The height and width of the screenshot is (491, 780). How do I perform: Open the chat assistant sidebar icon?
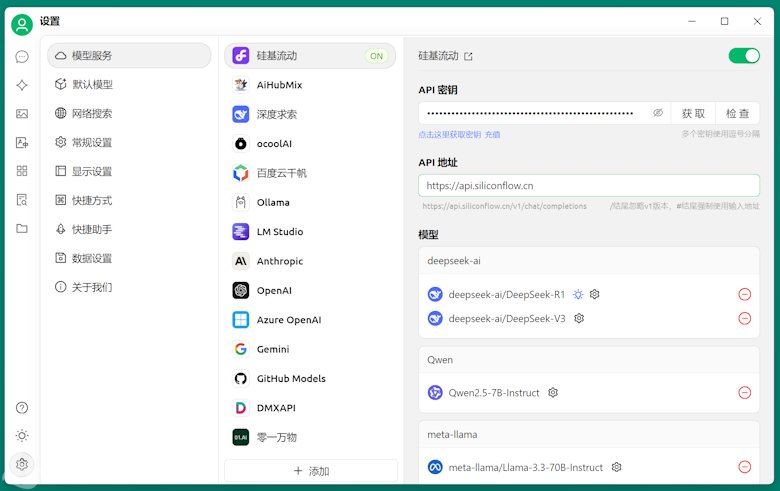tap(22, 57)
